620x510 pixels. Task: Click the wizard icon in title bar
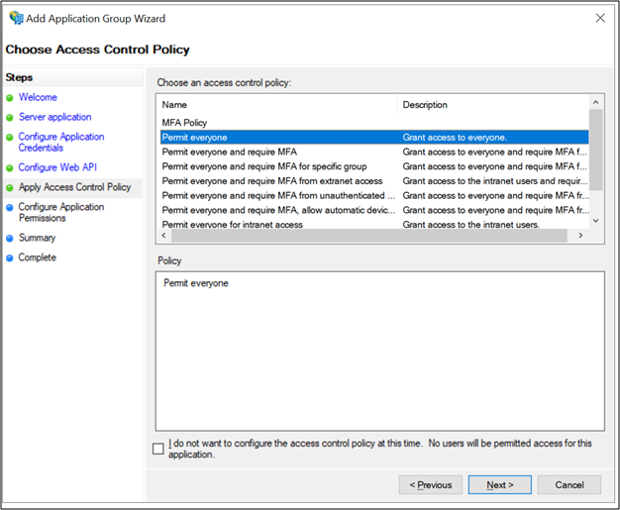tap(15, 18)
